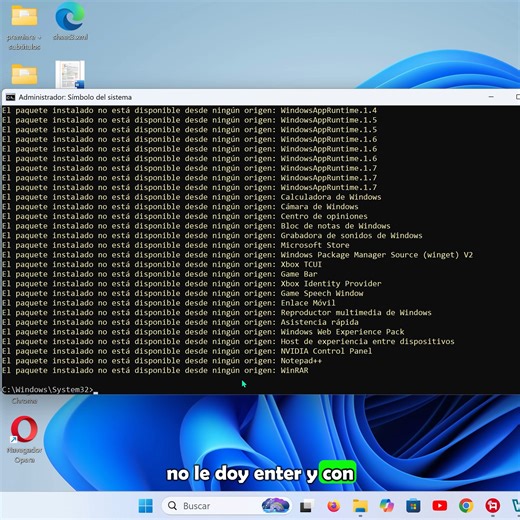Open the Navegador Opera desktop shortcut
This screenshot has width=520, height=520.
24,439
